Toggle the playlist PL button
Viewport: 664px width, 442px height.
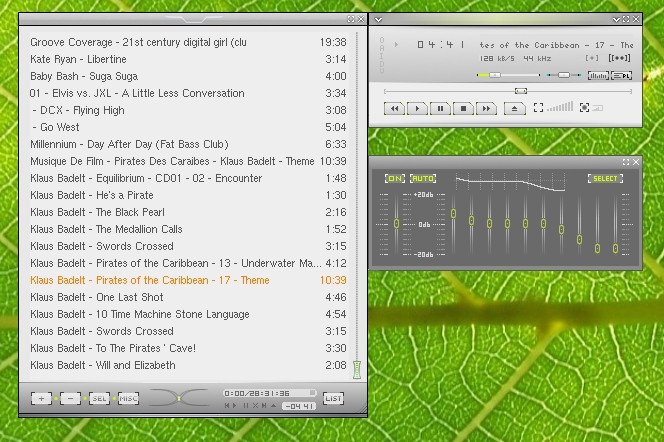(621, 76)
